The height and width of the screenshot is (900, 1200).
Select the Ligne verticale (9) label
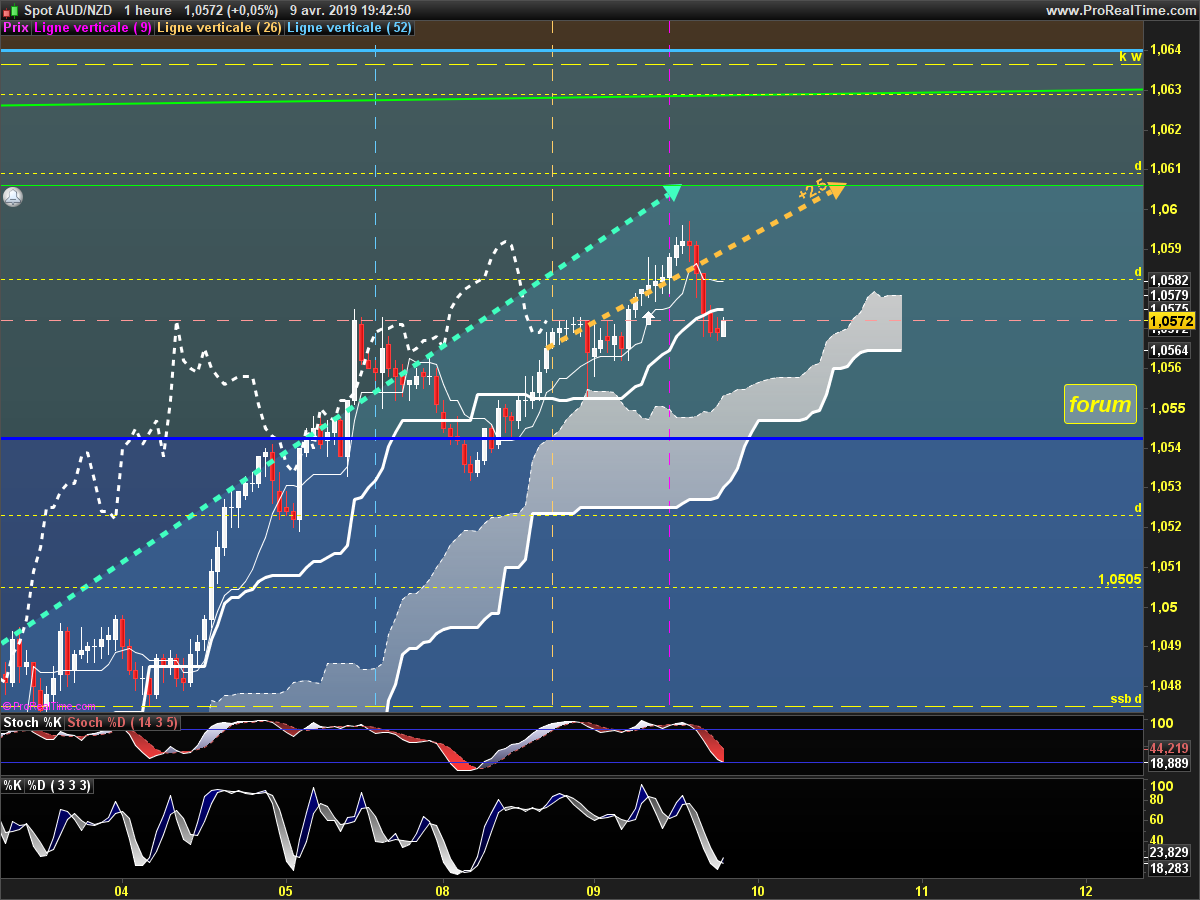(93, 28)
